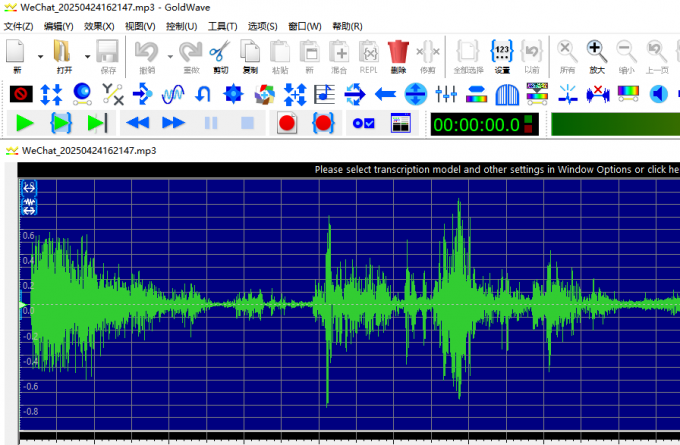Click the fast forward button

coord(173,124)
